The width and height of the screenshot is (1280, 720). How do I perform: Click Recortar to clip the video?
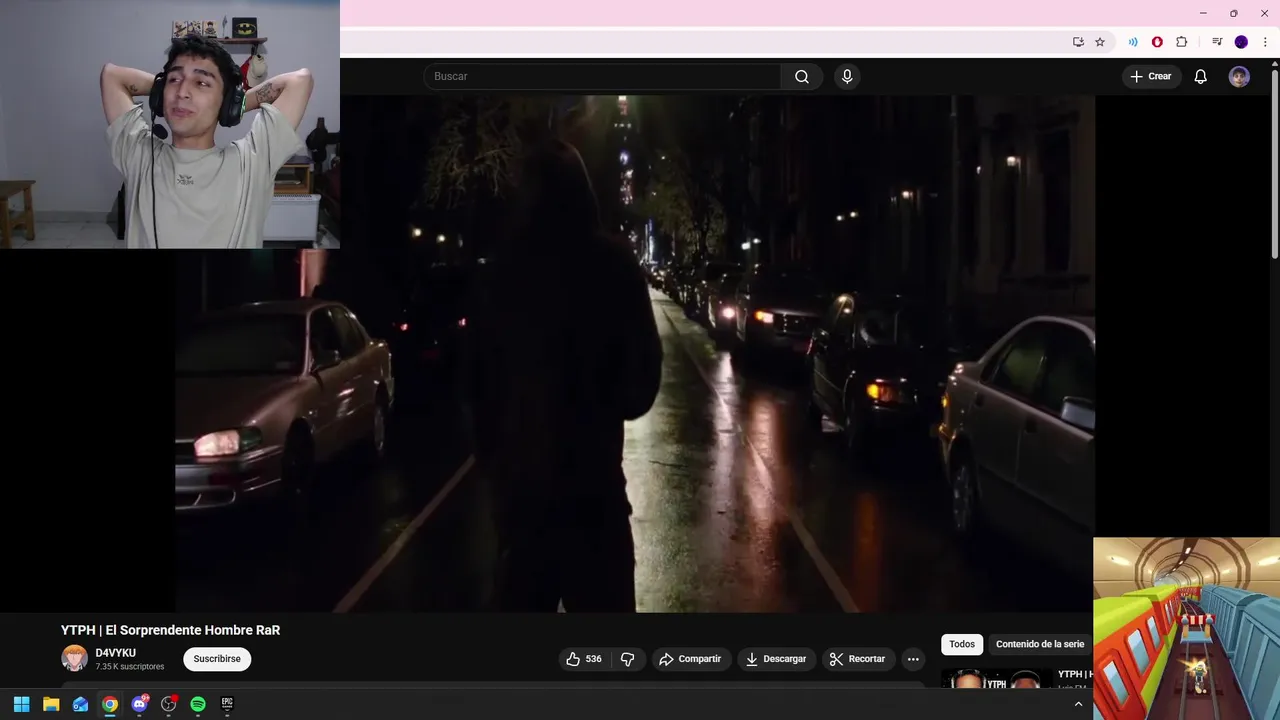858,659
